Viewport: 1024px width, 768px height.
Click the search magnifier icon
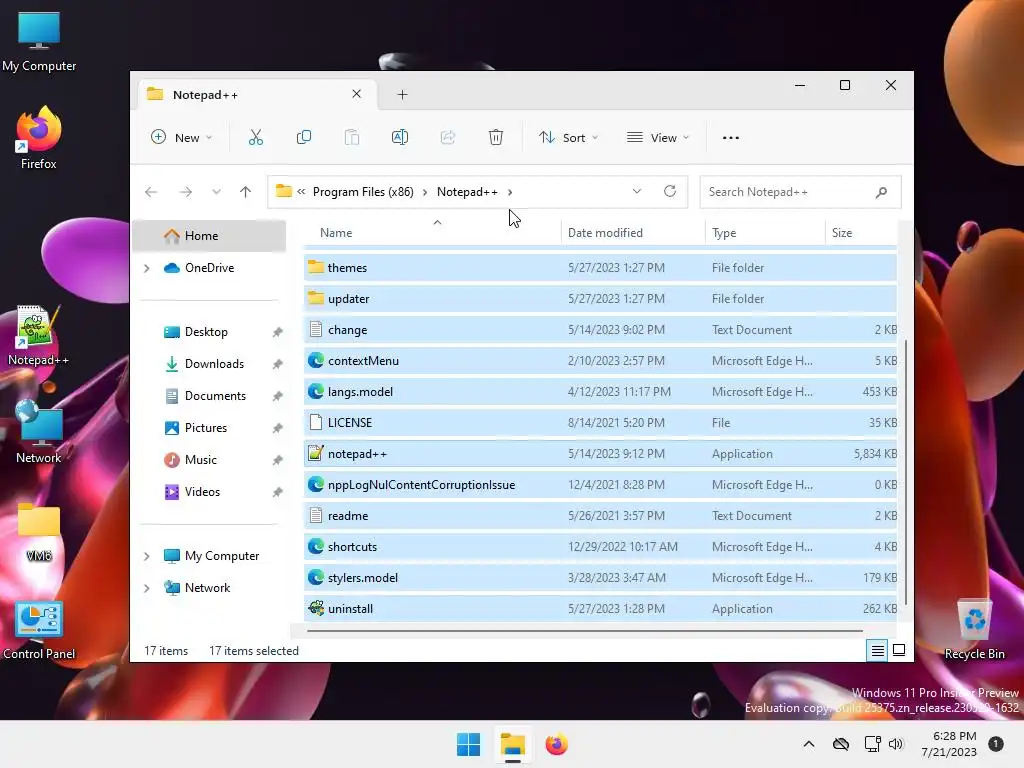coord(881,192)
